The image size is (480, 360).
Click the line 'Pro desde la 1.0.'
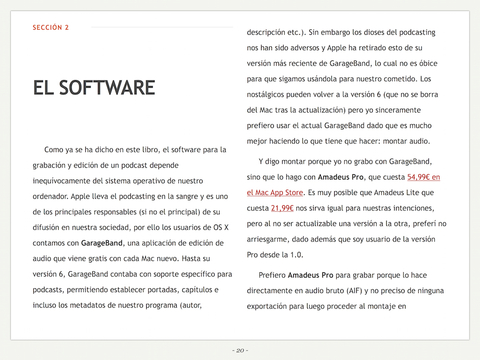pos(275,255)
